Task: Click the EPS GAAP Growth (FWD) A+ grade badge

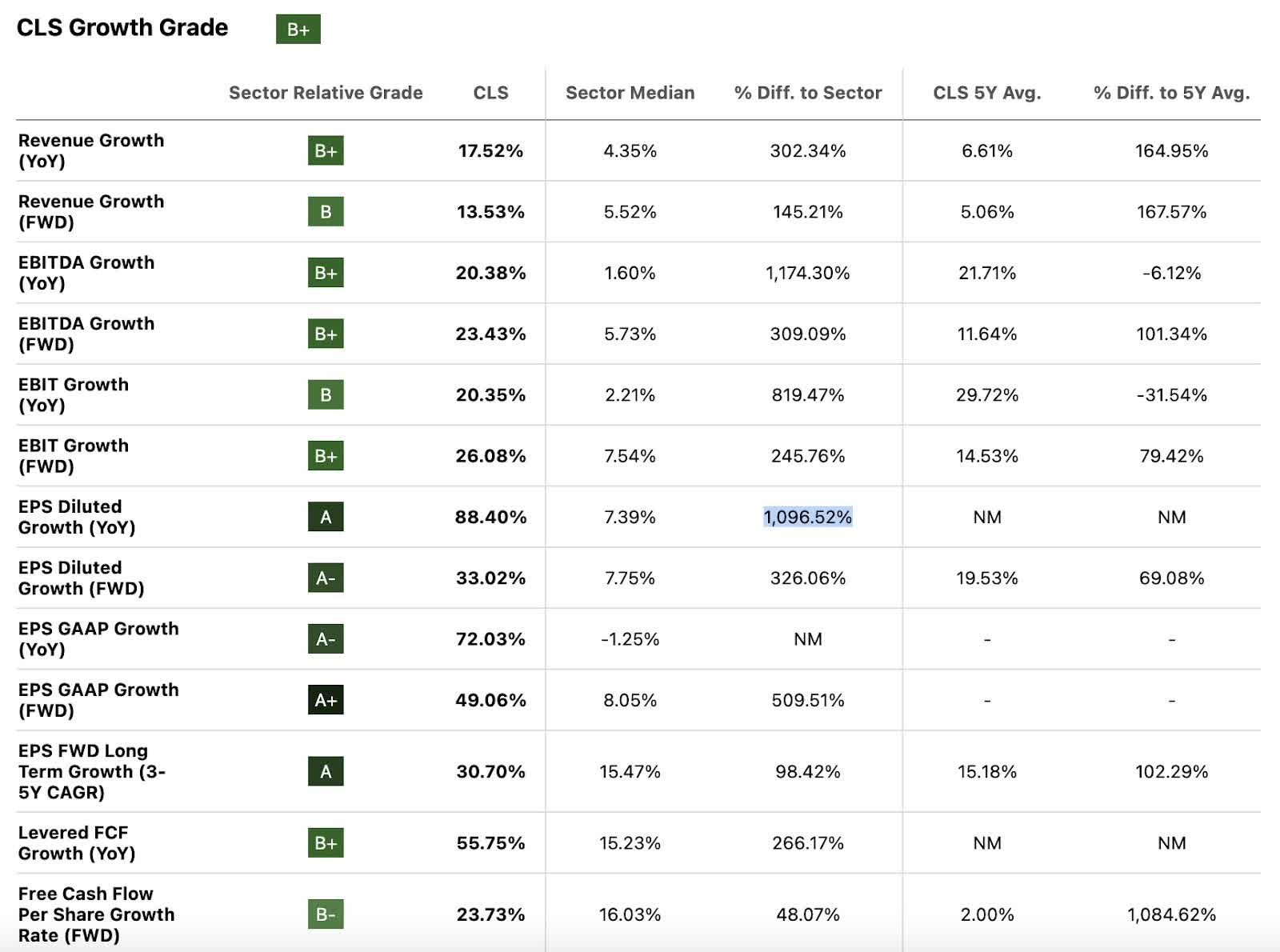Action: point(326,700)
